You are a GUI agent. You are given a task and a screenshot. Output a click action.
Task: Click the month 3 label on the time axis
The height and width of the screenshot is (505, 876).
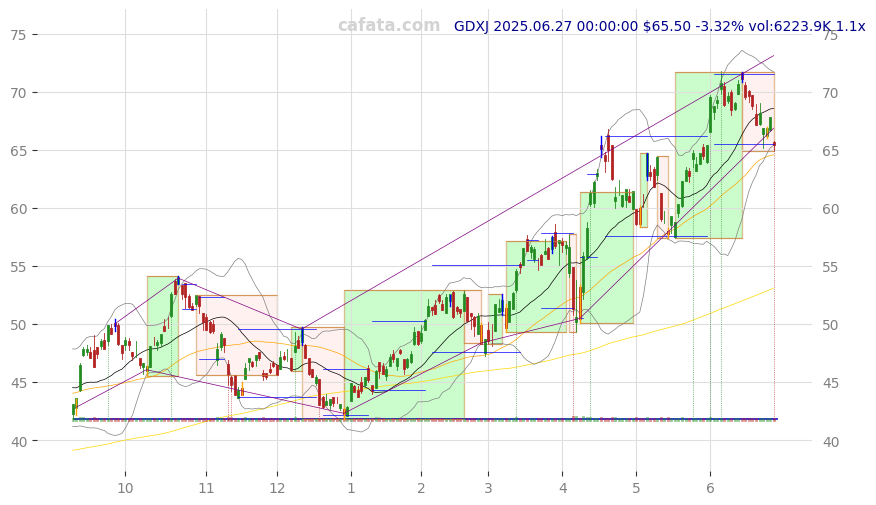(x=488, y=488)
